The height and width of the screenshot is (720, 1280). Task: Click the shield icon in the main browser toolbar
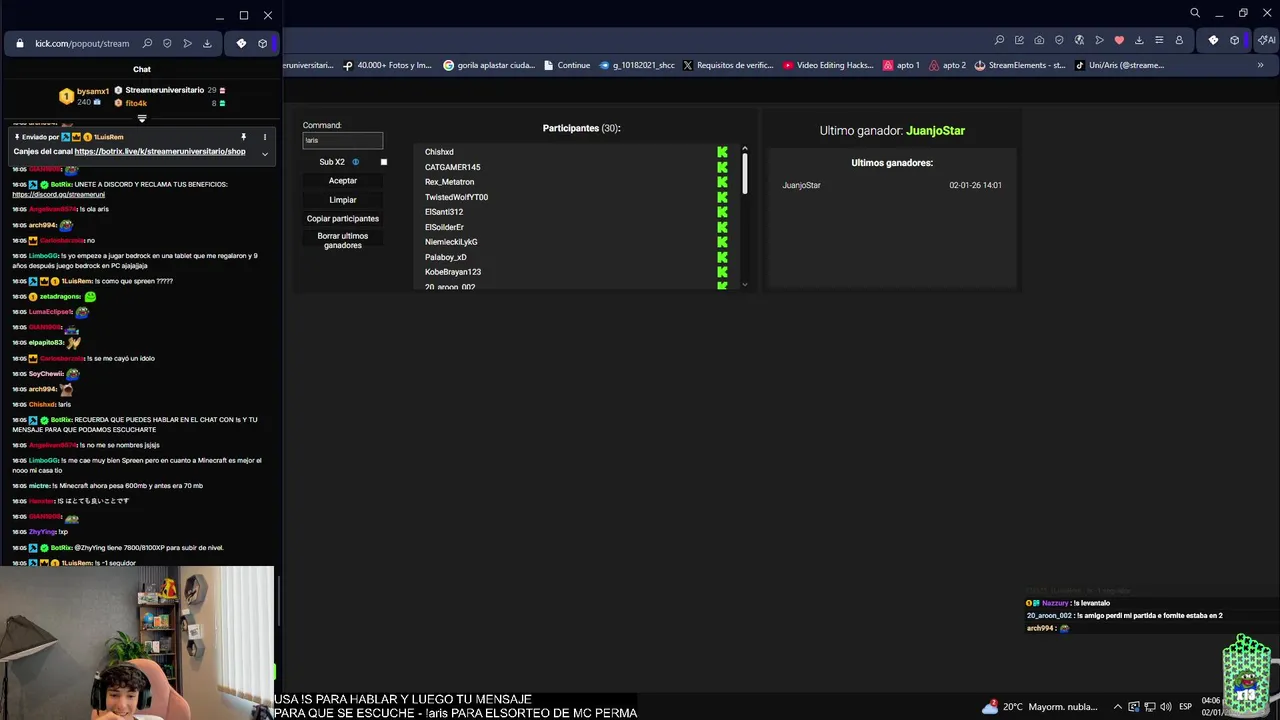[x=1059, y=40]
